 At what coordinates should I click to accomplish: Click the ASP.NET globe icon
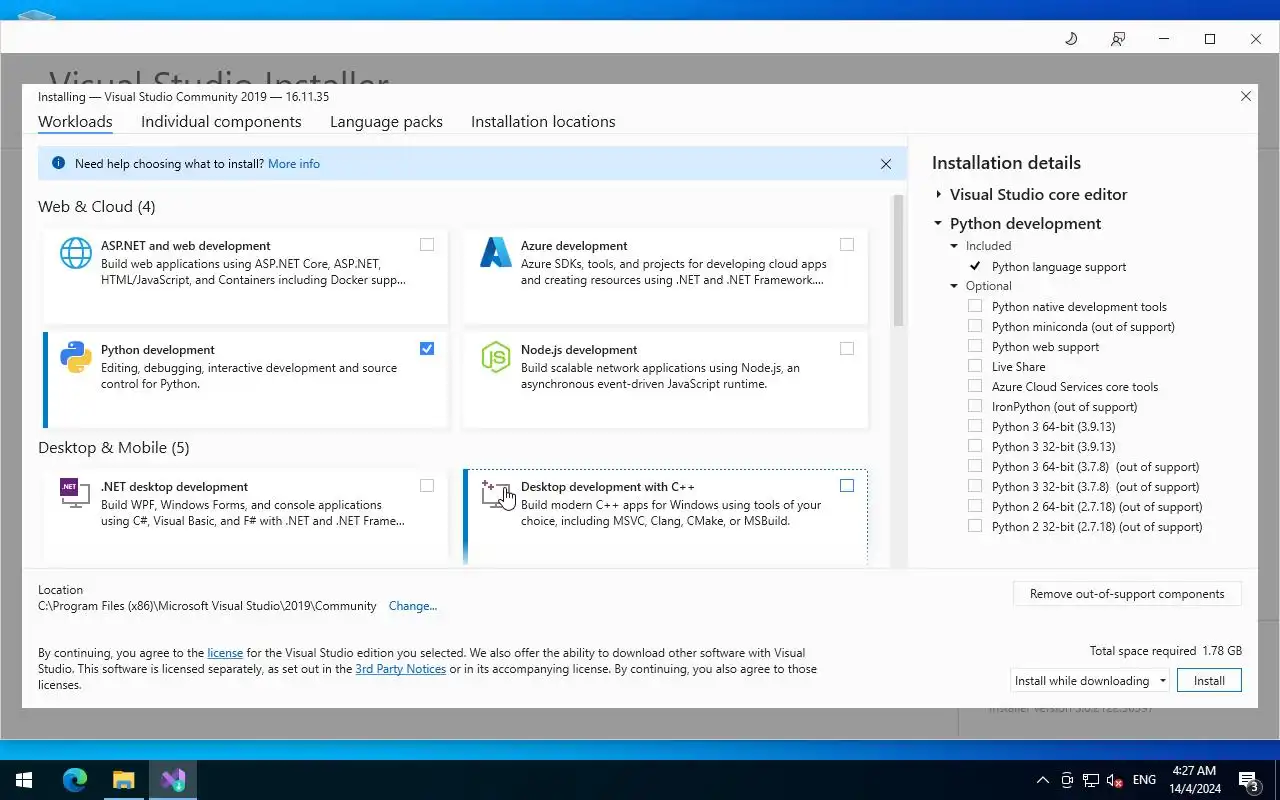(76, 253)
